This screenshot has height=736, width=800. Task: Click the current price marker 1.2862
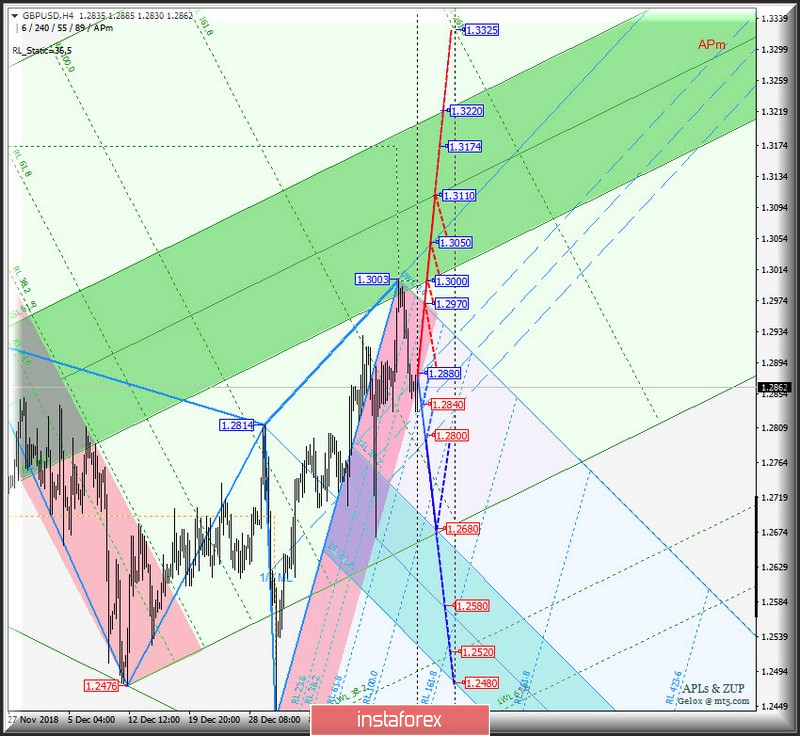point(774,388)
